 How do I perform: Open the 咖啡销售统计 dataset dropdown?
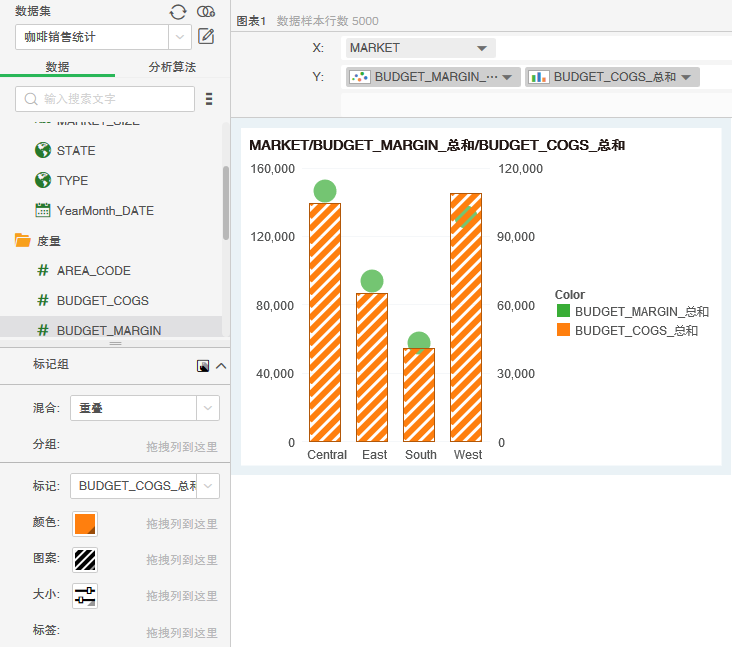coord(179,37)
